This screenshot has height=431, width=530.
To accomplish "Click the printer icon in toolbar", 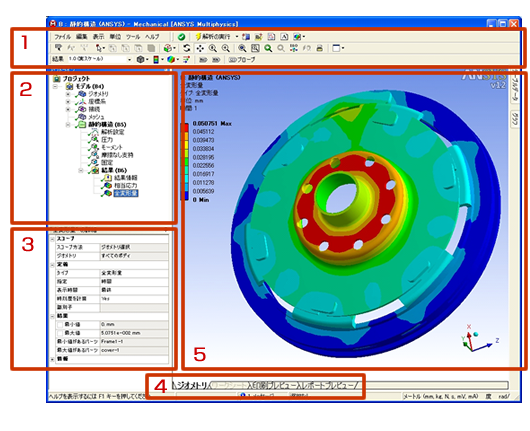I will coord(319,48).
